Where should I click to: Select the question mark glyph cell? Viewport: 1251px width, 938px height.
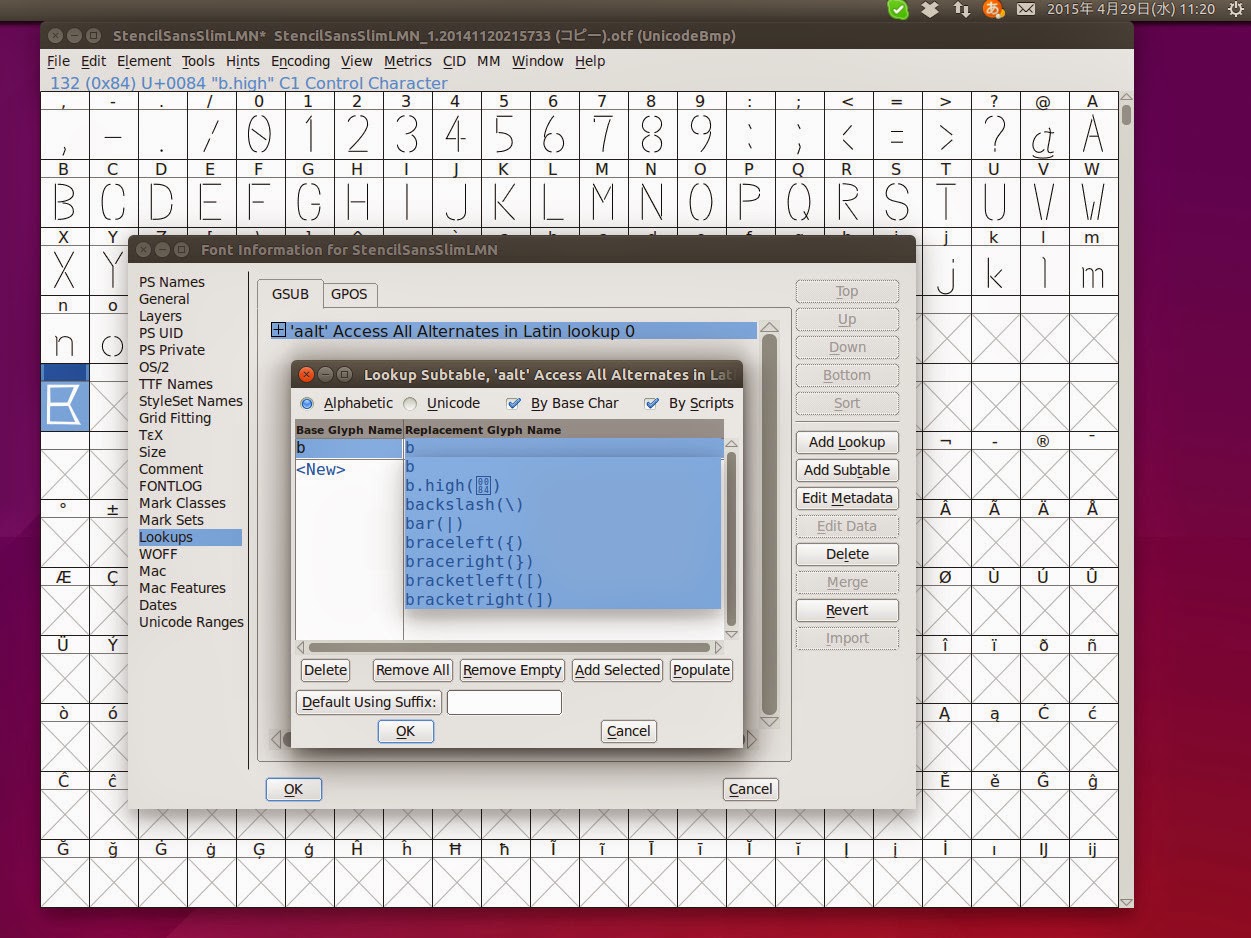(994, 133)
